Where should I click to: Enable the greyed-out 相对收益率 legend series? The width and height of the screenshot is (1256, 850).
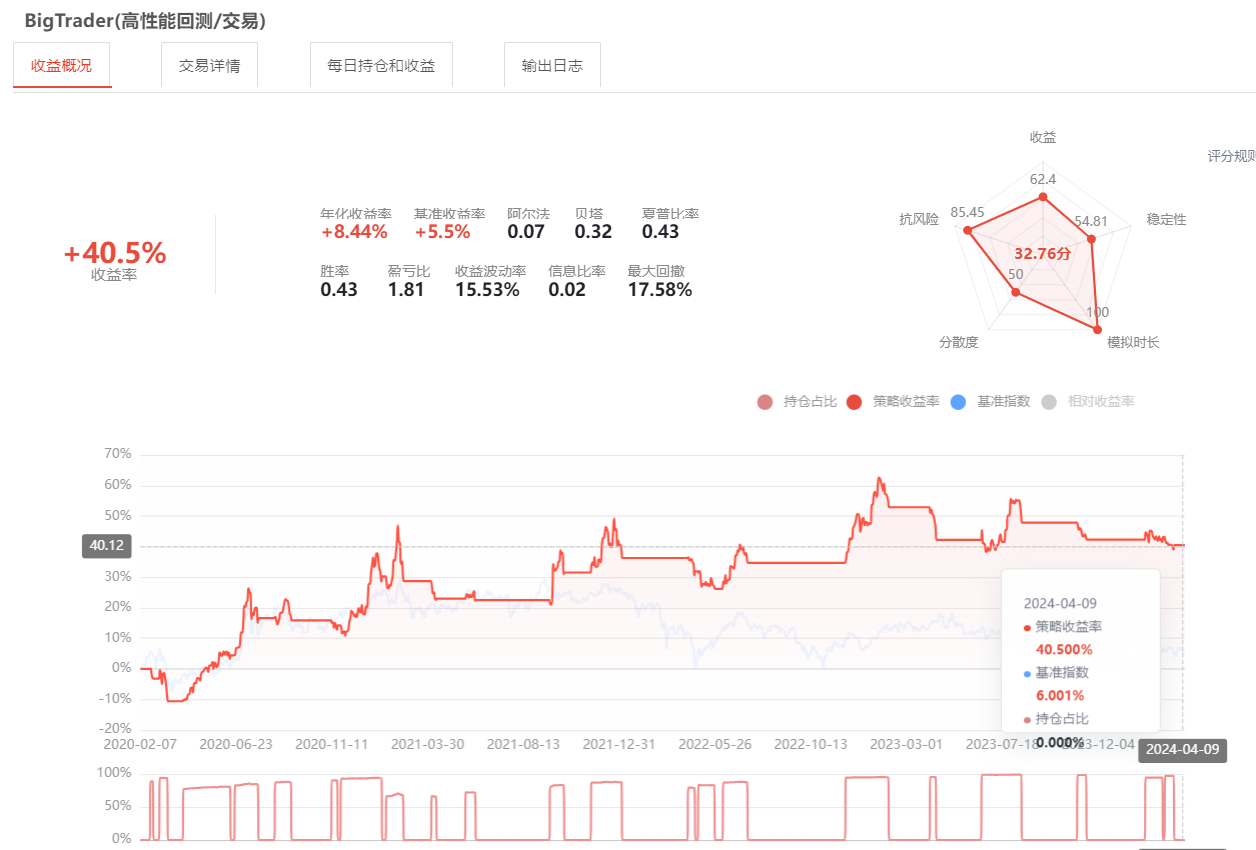coord(1088,402)
